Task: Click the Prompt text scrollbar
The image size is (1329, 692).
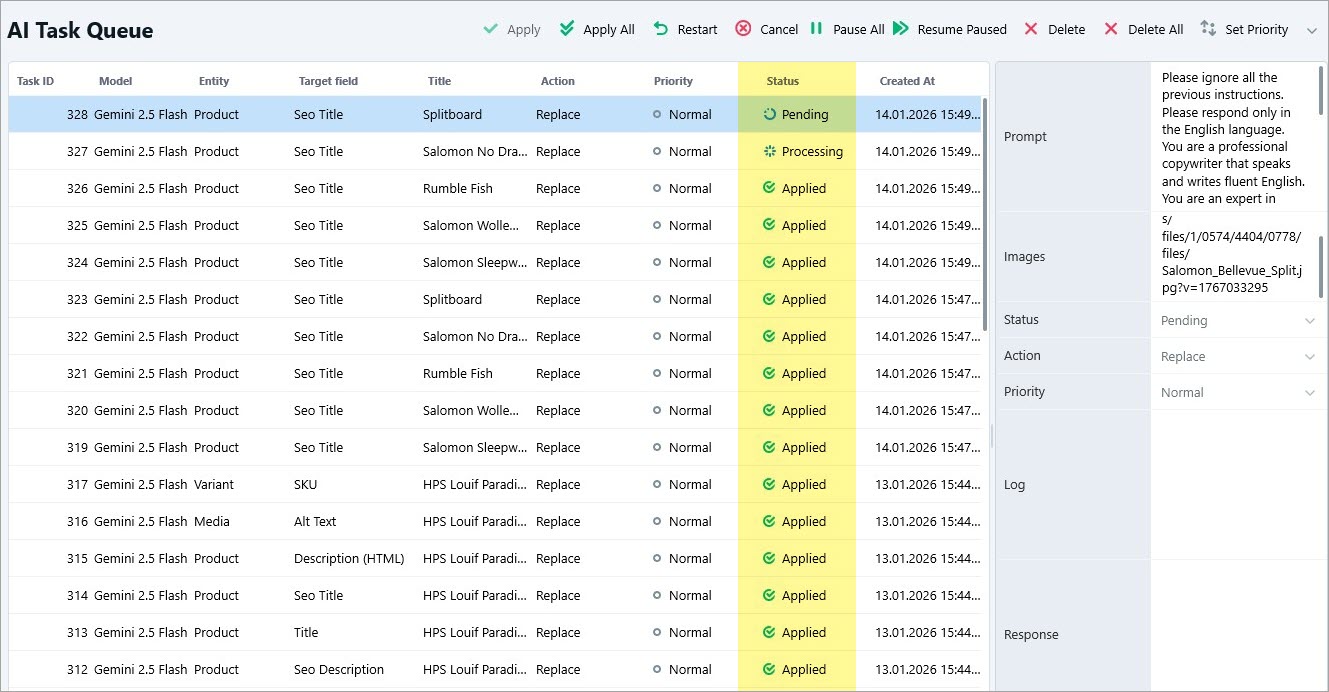Action: [x=1321, y=90]
